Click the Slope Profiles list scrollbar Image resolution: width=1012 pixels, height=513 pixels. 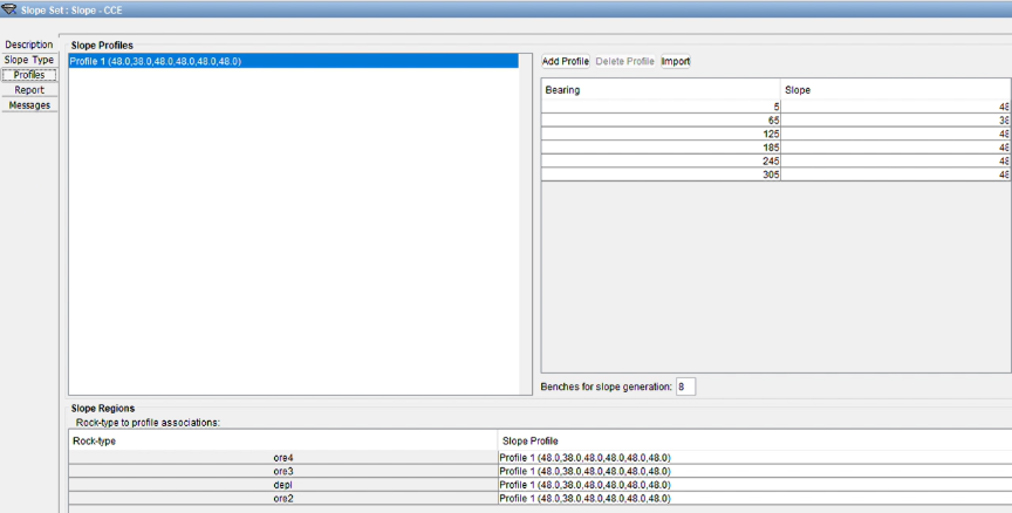525,224
